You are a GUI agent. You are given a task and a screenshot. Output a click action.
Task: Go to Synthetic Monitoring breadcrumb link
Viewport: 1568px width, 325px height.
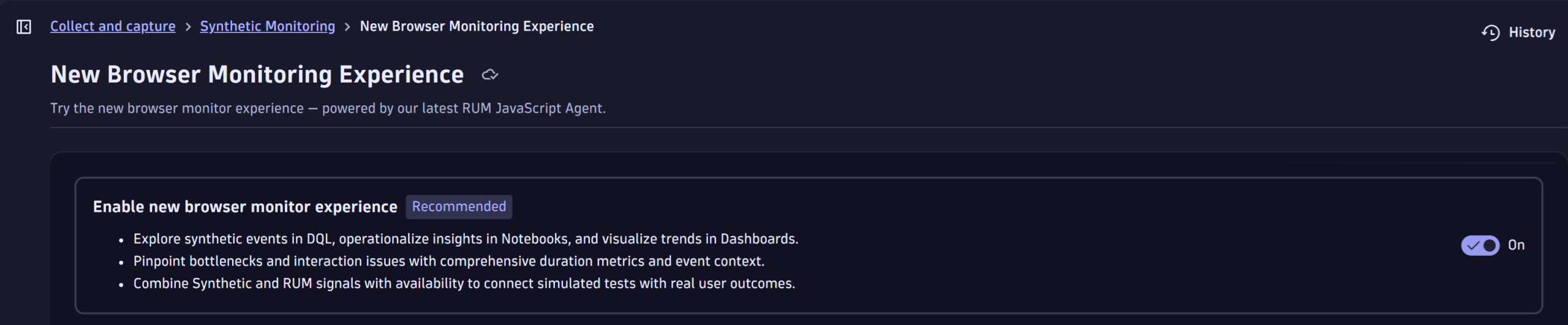pyautogui.click(x=268, y=26)
